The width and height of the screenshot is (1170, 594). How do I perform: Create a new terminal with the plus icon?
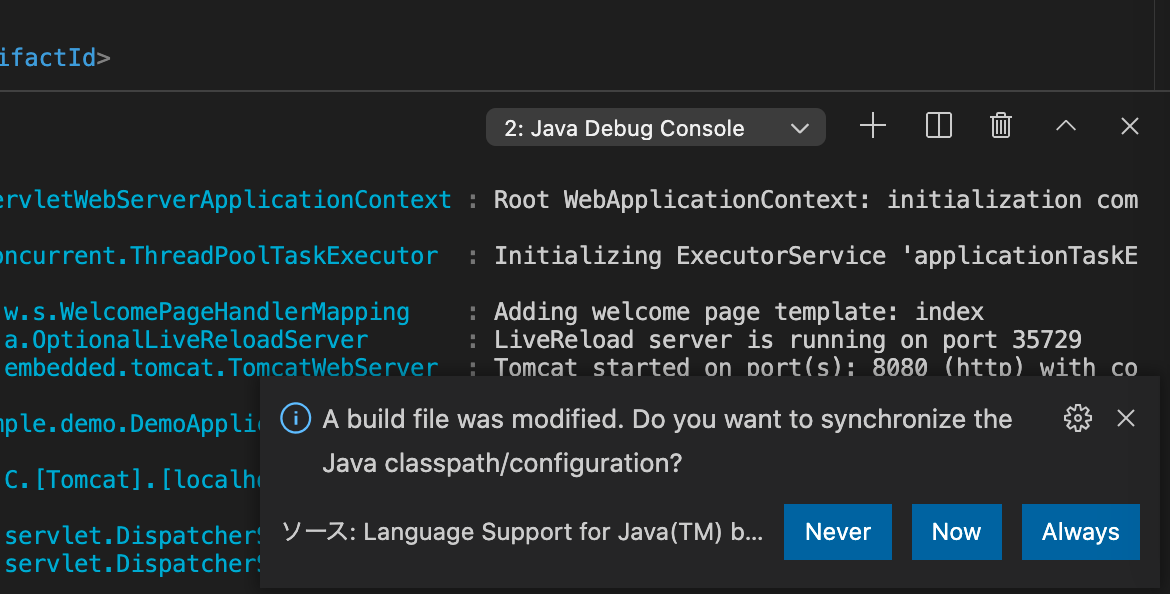873,126
